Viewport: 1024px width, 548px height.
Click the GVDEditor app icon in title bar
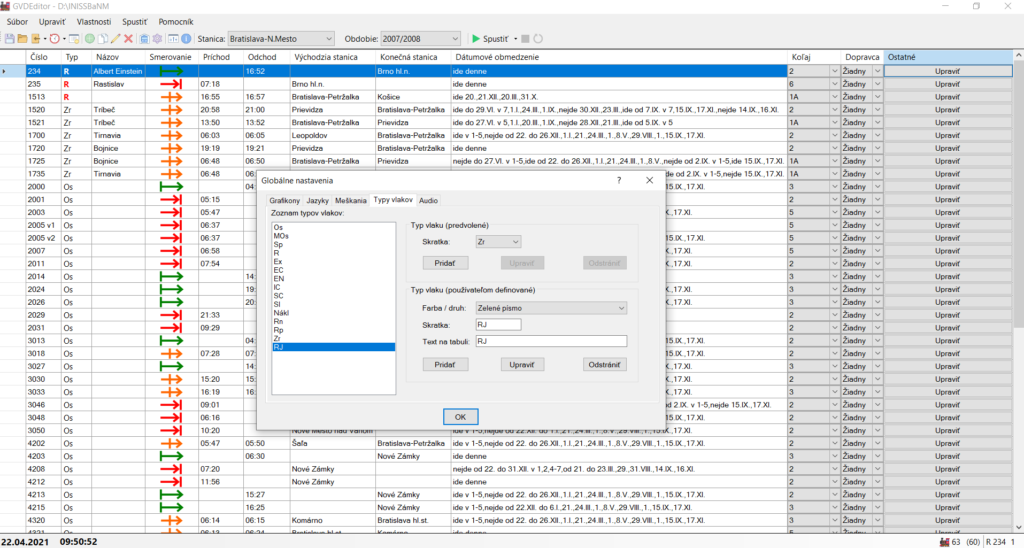(6, 6)
